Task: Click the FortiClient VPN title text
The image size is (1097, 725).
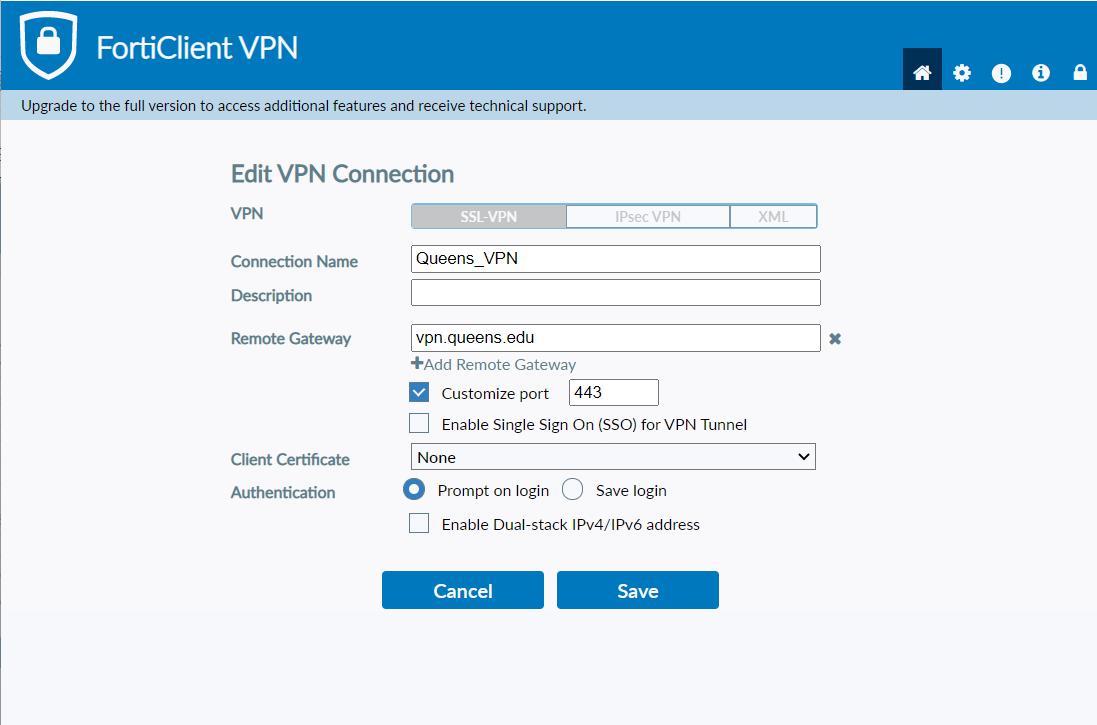Action: pyautogui.click(x=197, y=48)
